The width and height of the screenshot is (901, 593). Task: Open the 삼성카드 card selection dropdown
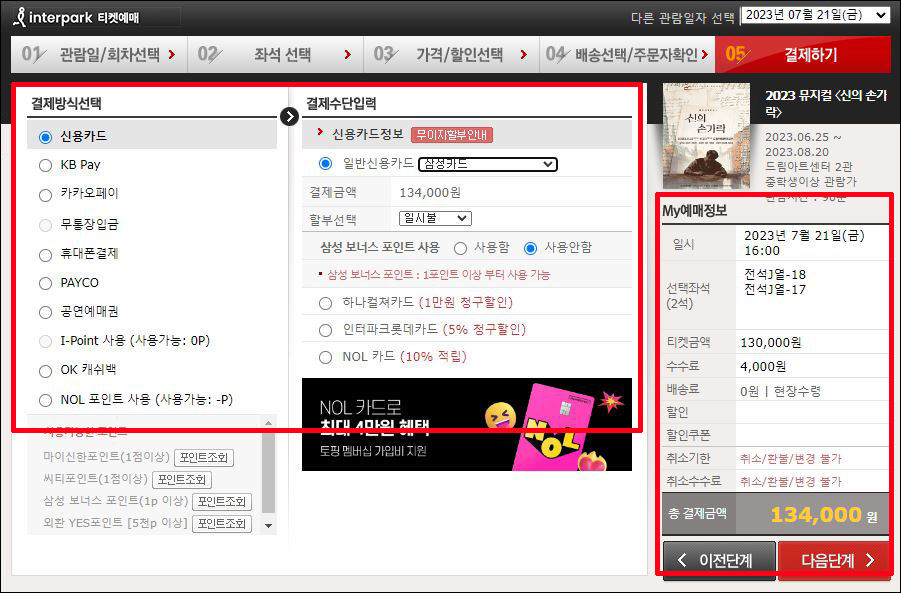[x=488, y=164]
